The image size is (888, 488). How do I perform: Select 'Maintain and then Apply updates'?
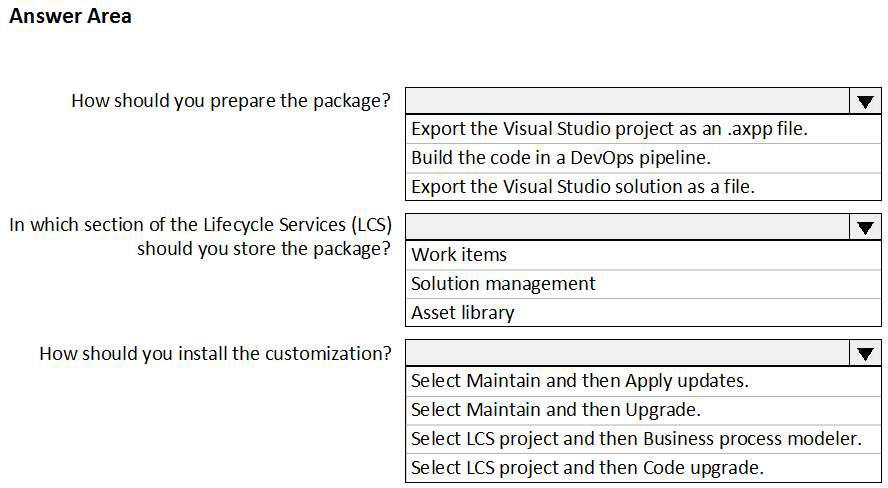click(x=580, y=381)
